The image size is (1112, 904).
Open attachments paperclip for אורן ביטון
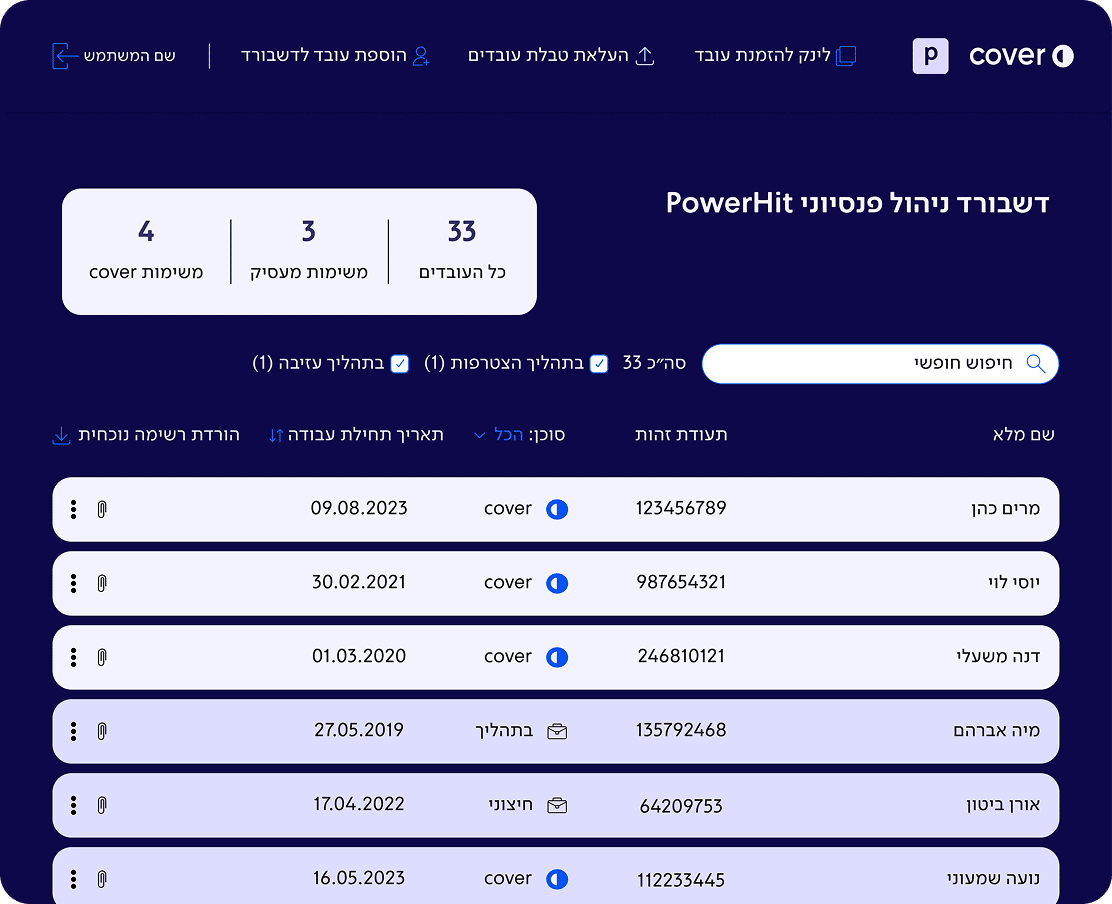point(102,805)
